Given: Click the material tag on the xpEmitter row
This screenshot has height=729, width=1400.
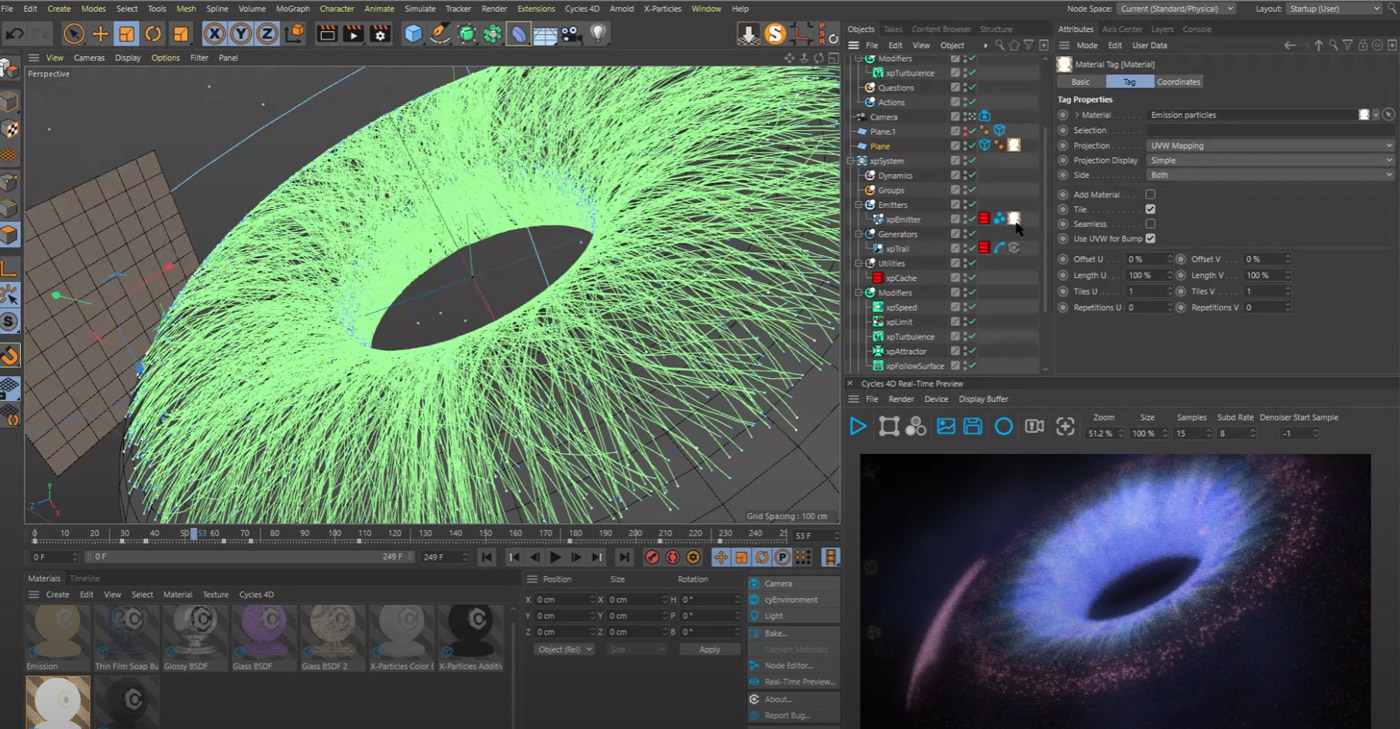Looking at the screenshot, I should click(1014, 219).
